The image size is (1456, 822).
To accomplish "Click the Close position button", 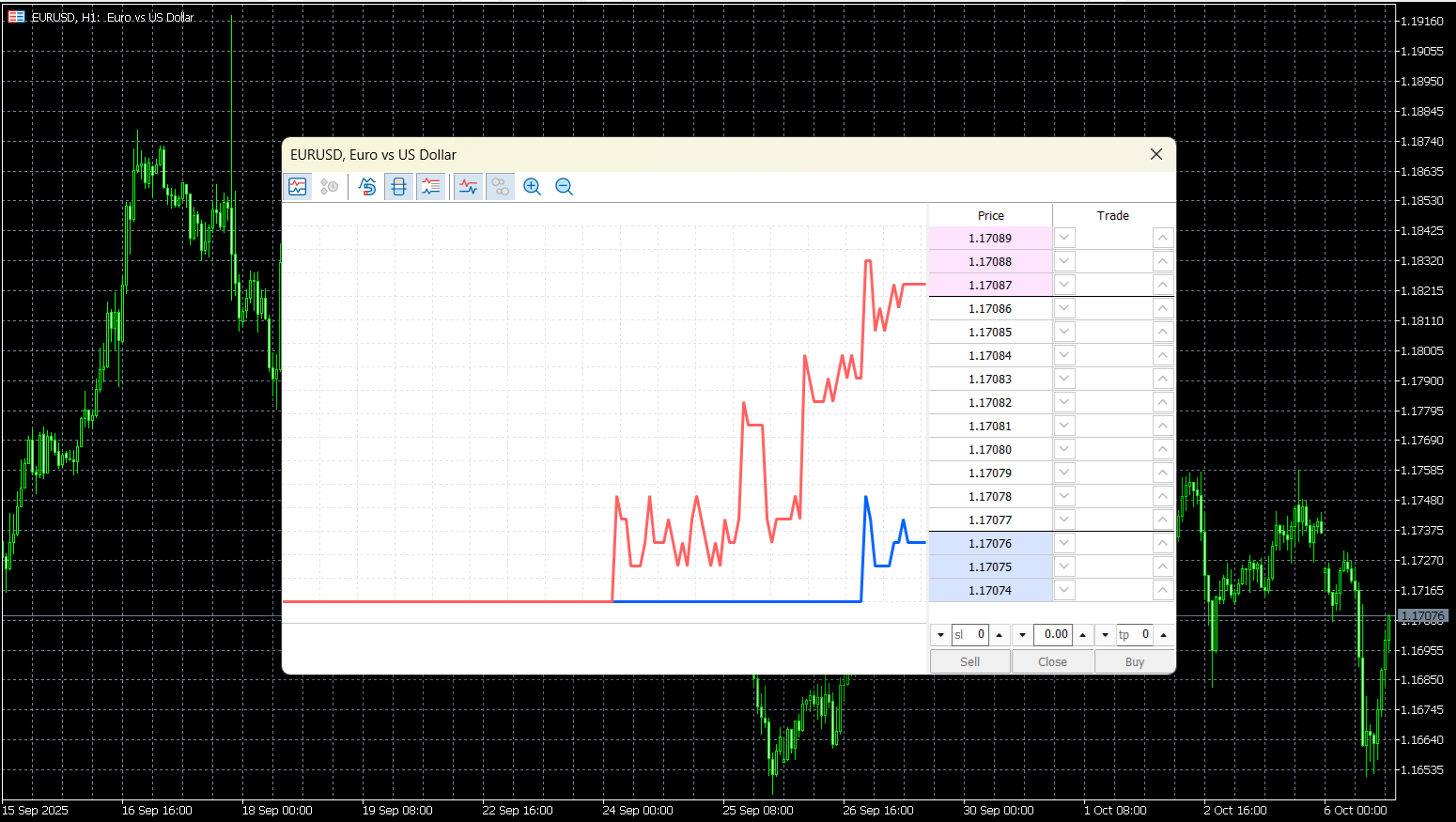I will coord(1053,661).
